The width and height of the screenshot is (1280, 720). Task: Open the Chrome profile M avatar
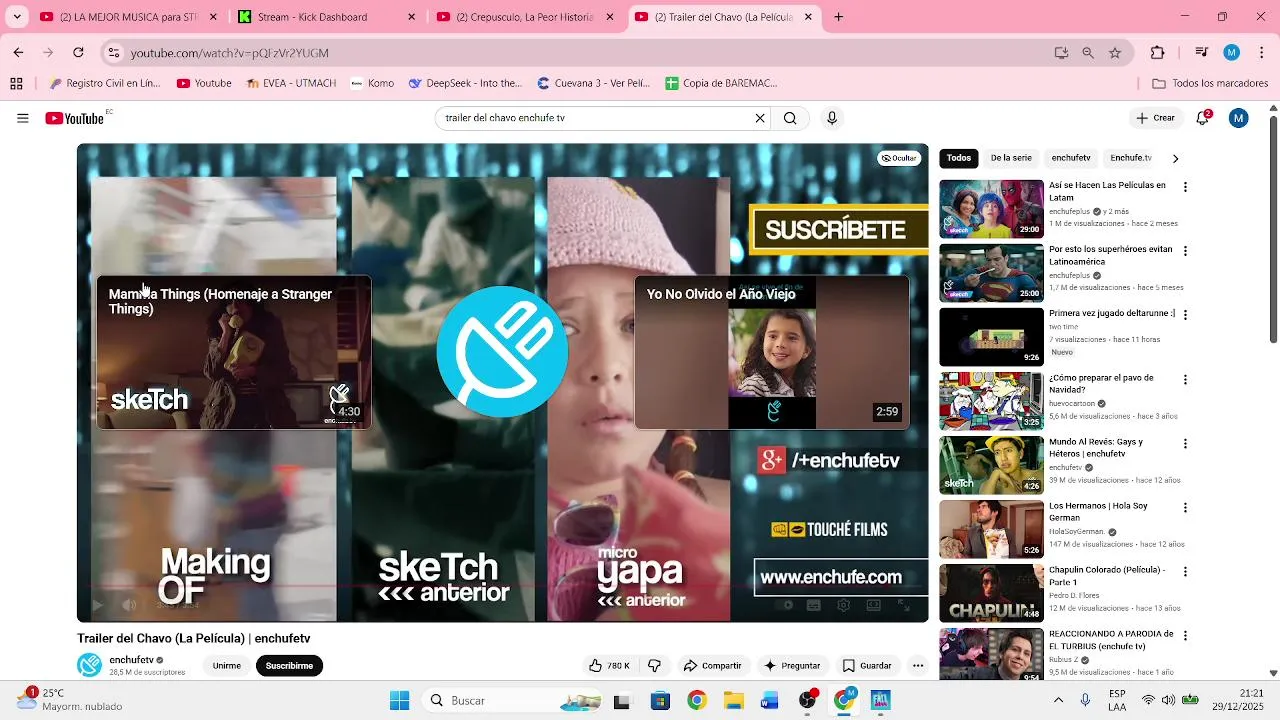1231,53
